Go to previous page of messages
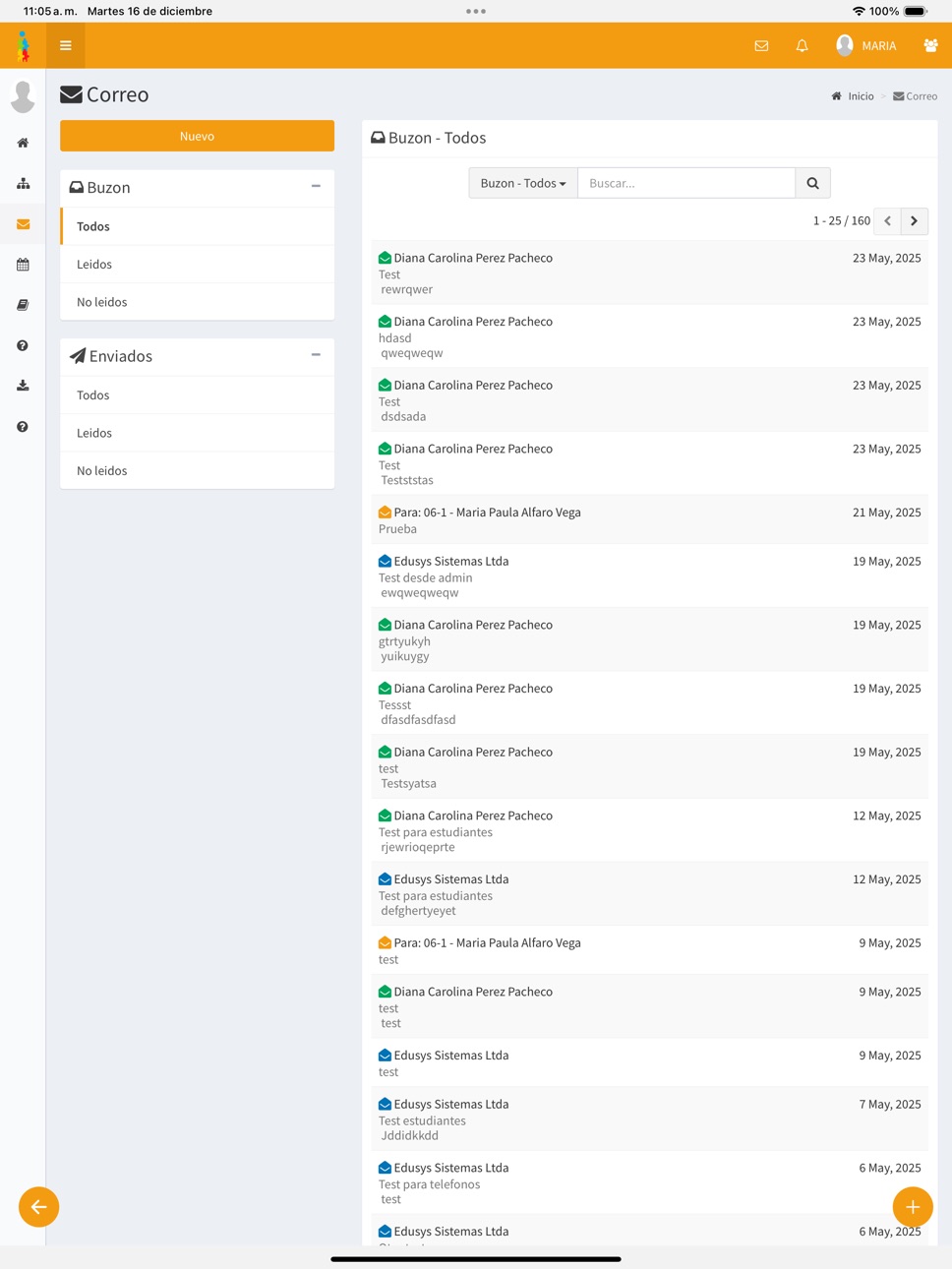This screenshot has height=1269, width=952. (888, 221)
